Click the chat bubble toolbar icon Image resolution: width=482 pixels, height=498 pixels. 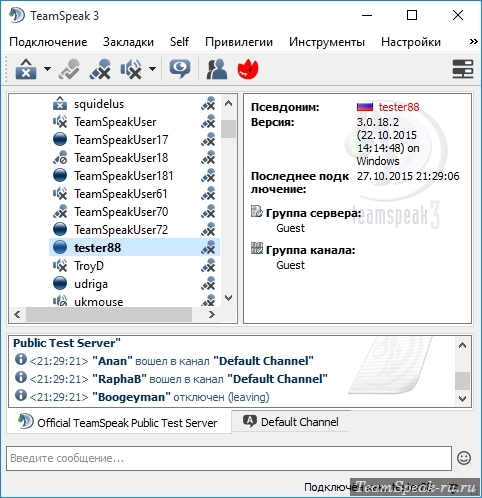(180, 69)
